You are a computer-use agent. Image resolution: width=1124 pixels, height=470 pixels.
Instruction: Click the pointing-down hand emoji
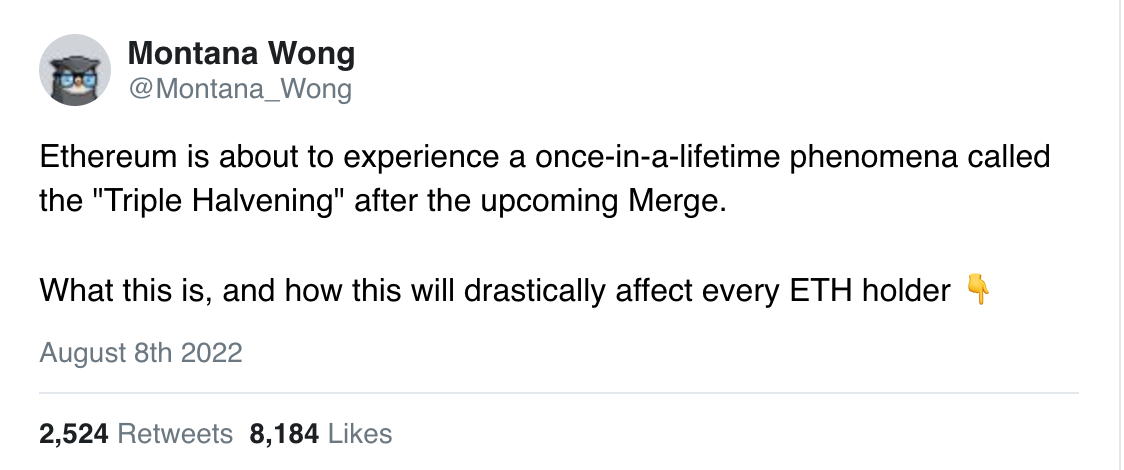[x=978, y=289]
